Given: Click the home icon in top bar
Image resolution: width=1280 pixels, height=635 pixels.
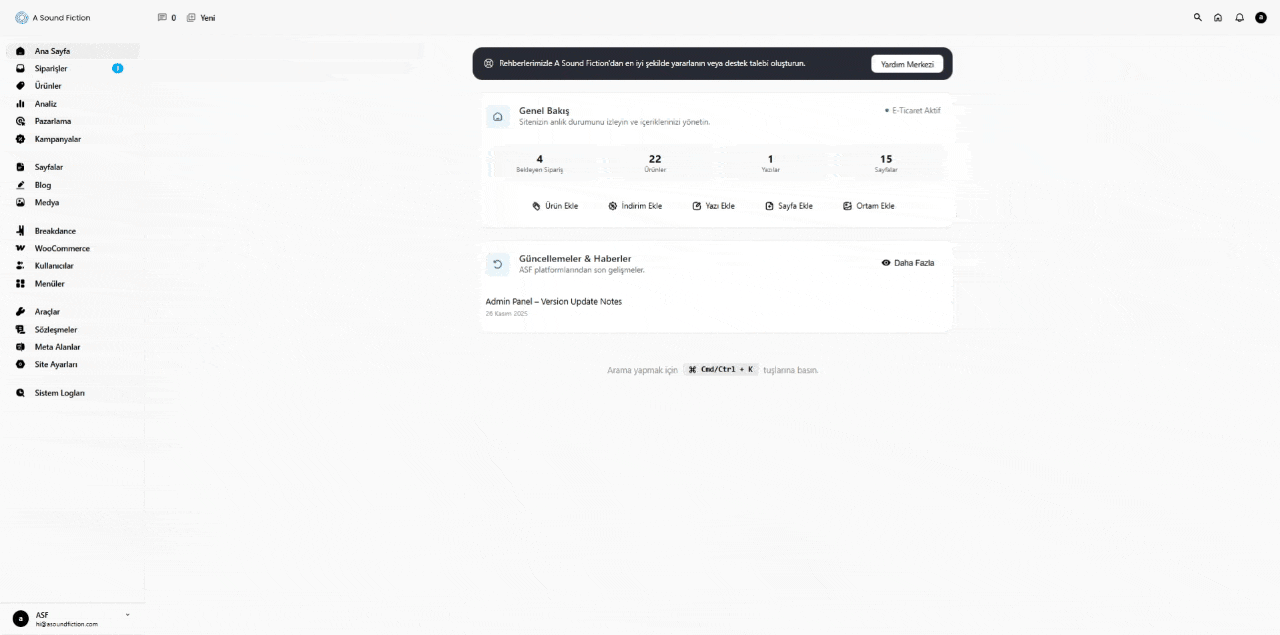Looking at the screenshot, I should pyautogui.click(x=1218, y=17).
